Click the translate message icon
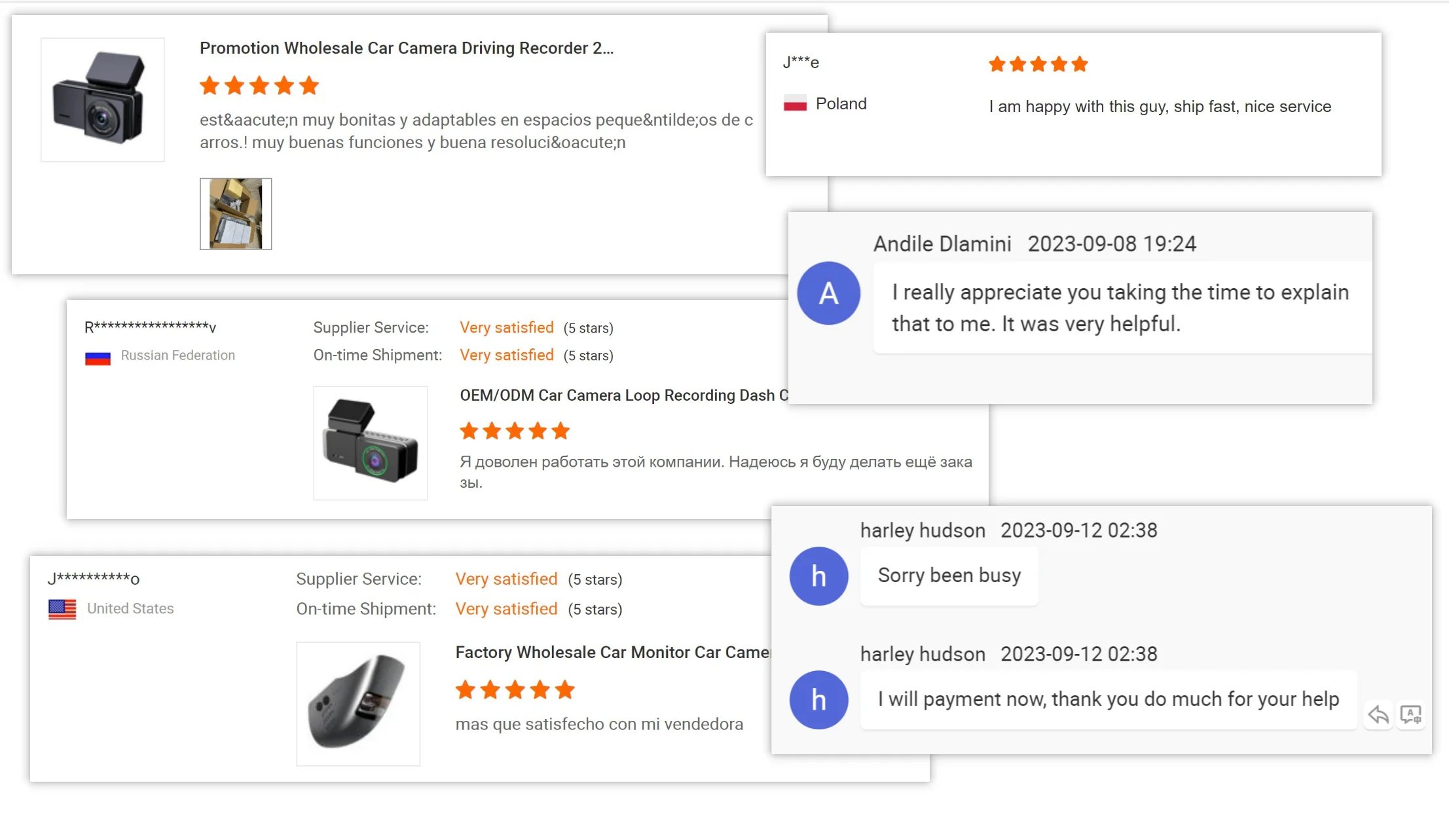This screenshot has height=840, width=1449. click(x=1410, y=714)
